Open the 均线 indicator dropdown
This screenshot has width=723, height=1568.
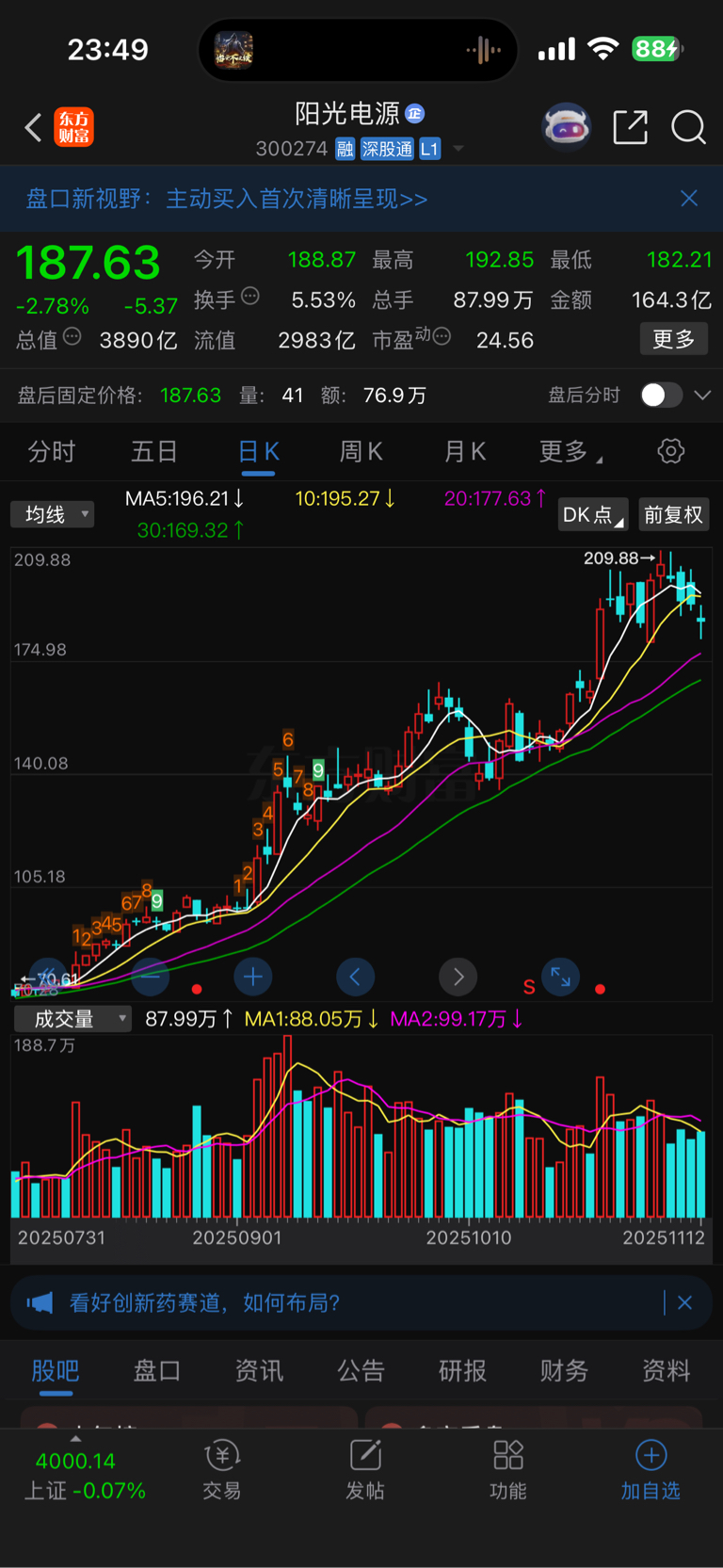[x=53, y=514]
